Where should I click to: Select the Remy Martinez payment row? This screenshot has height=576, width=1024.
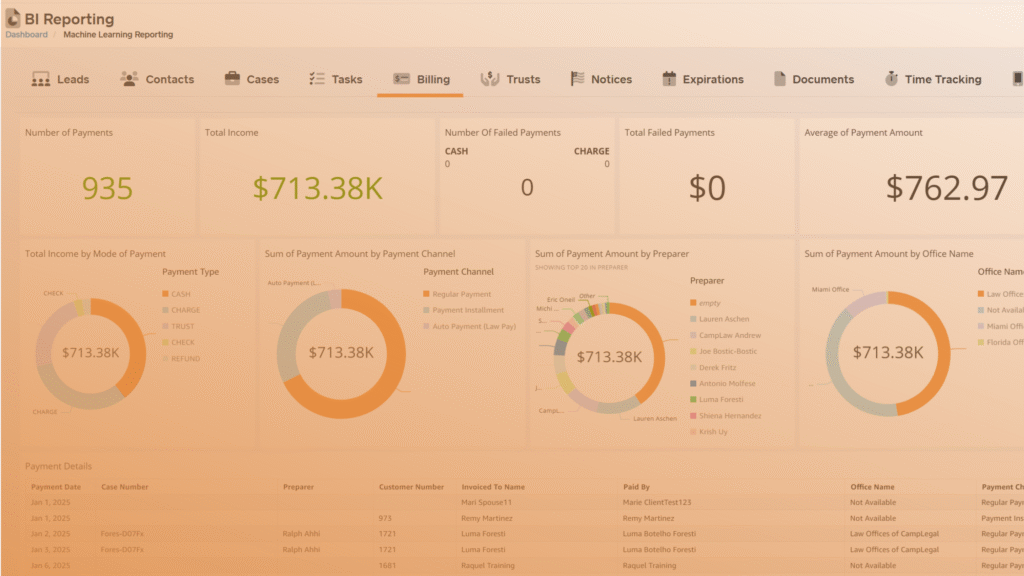coord(489,518)
